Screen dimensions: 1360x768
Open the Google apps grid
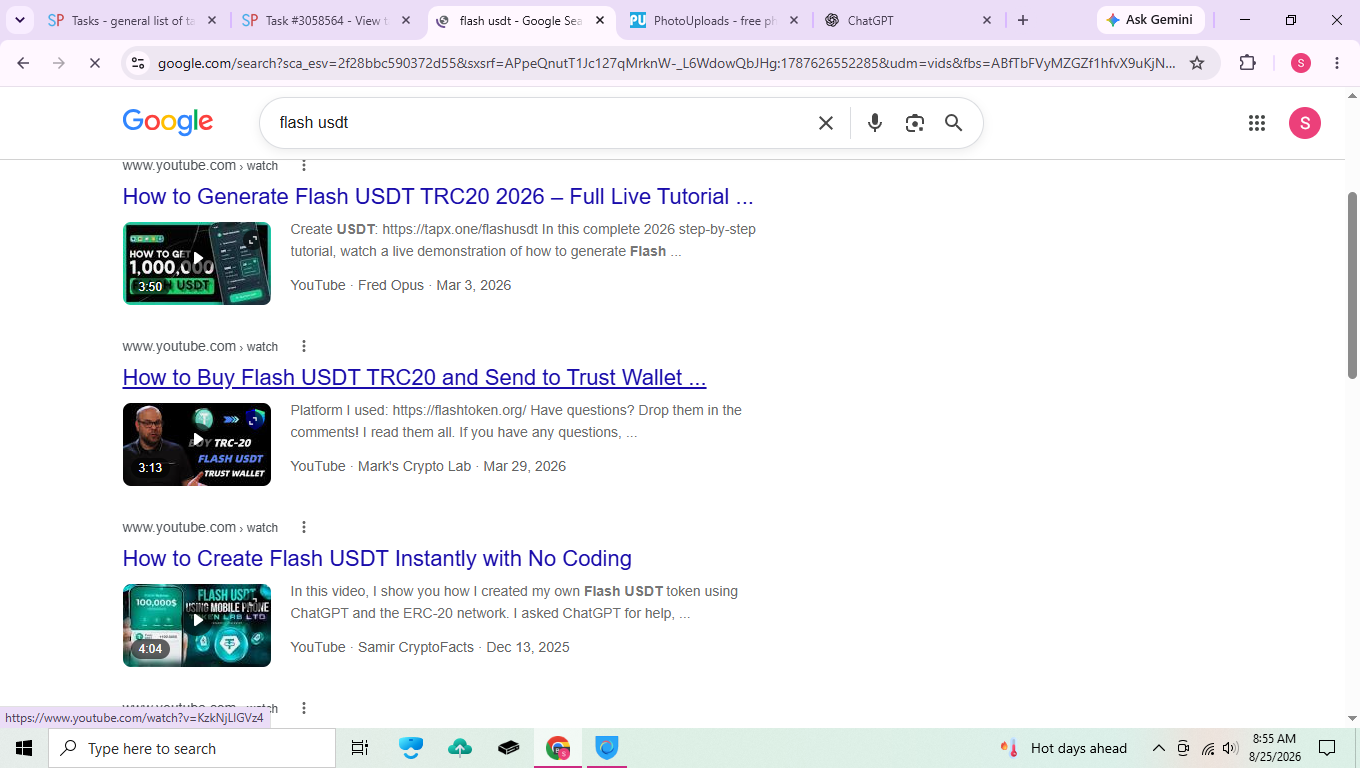coord(1257,123)
